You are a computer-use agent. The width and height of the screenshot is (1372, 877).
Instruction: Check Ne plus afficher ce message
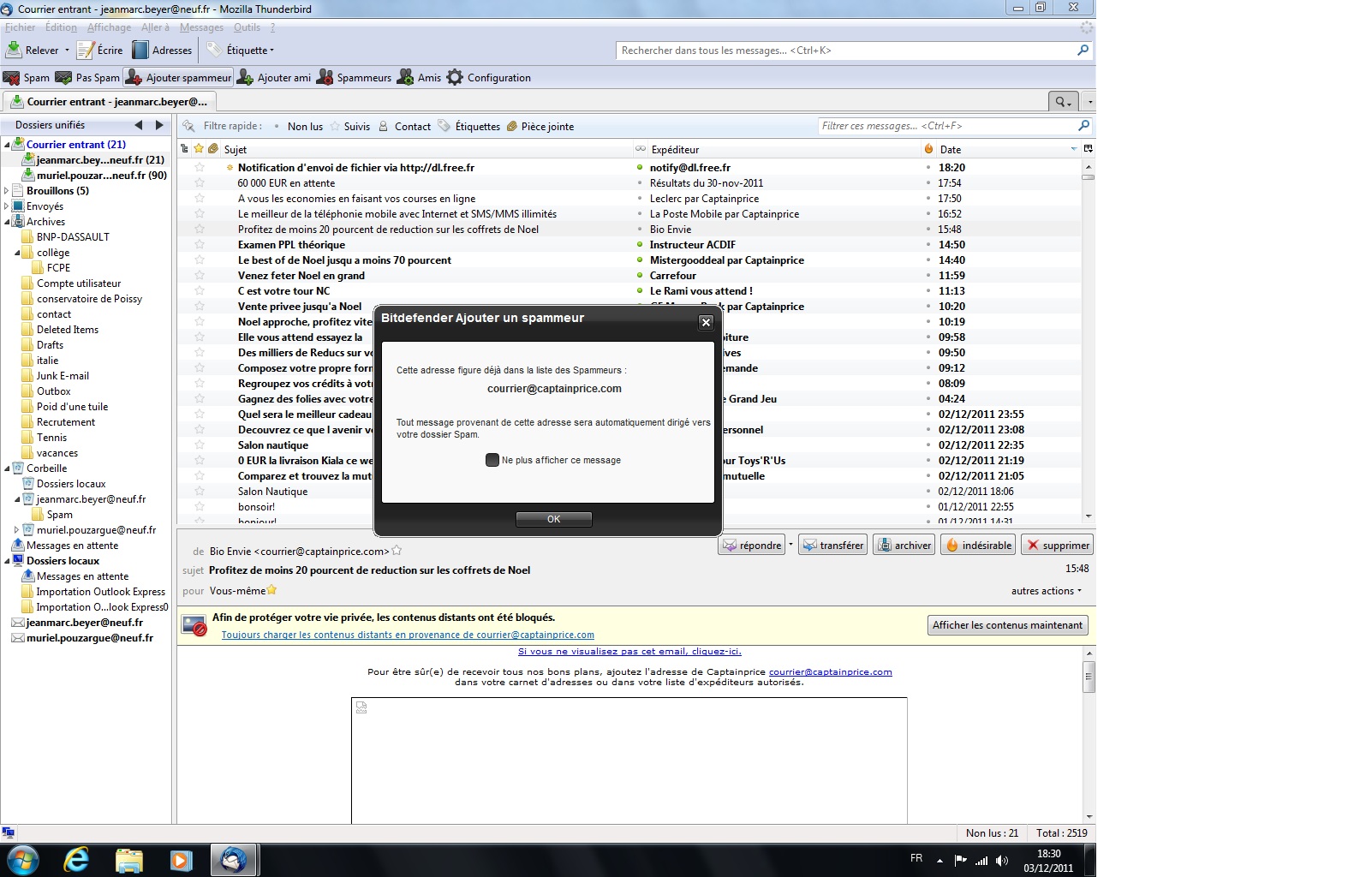492,460
